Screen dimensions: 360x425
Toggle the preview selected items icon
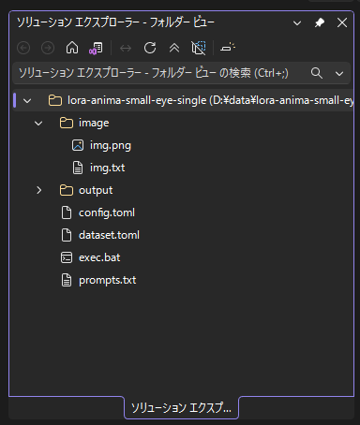point(228,48)
